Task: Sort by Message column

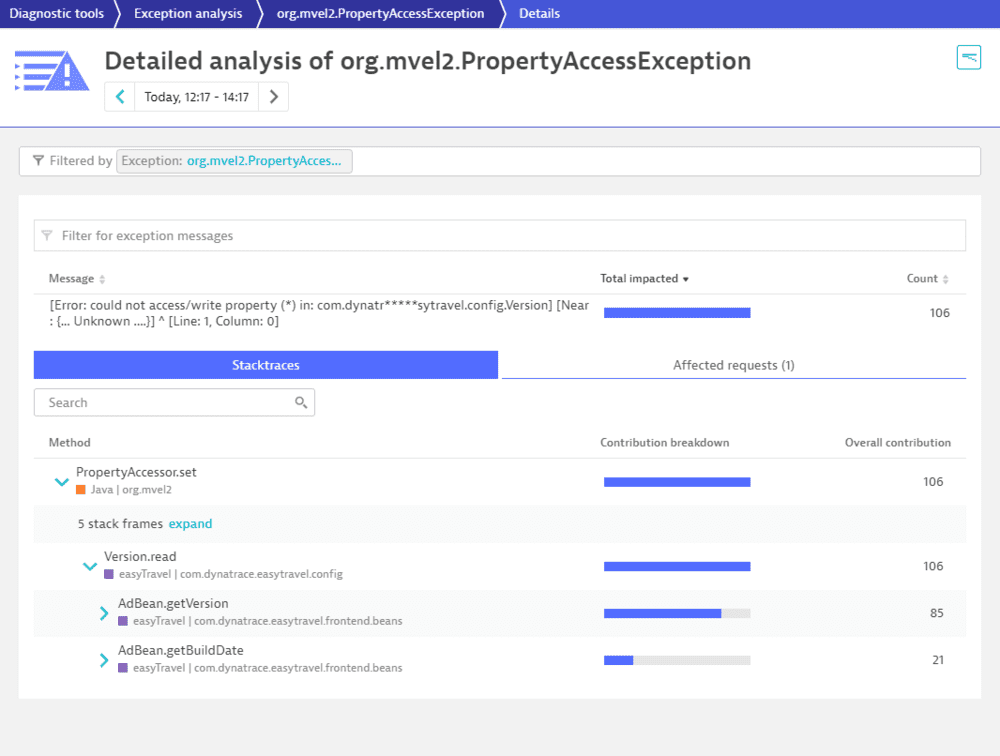Action: tap(77, 279)
